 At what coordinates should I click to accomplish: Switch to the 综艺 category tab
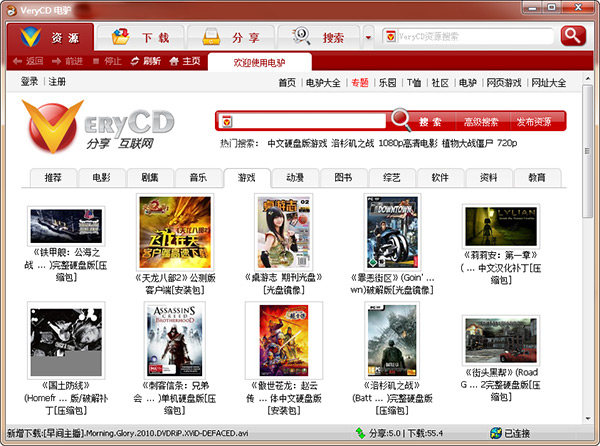pos(391,178)
